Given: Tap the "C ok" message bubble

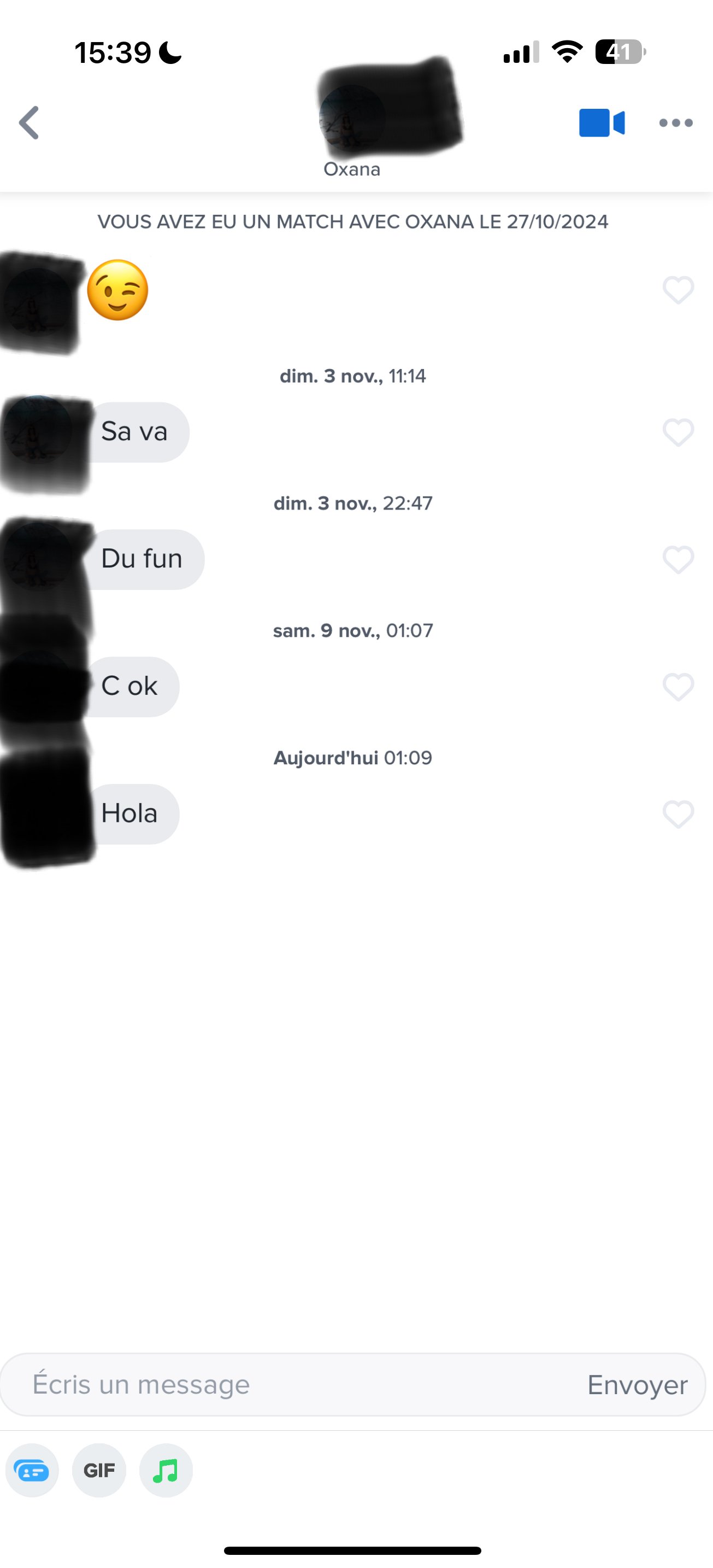Looking at the screenshot, I should click(x=134, y=687).
